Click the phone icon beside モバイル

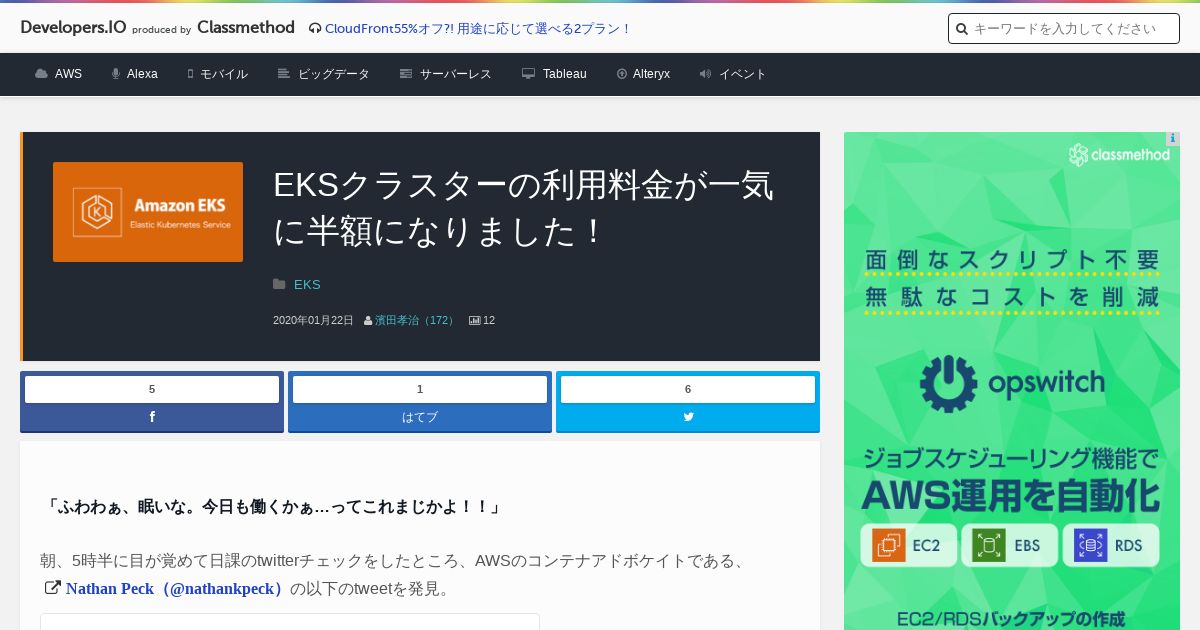190,74
